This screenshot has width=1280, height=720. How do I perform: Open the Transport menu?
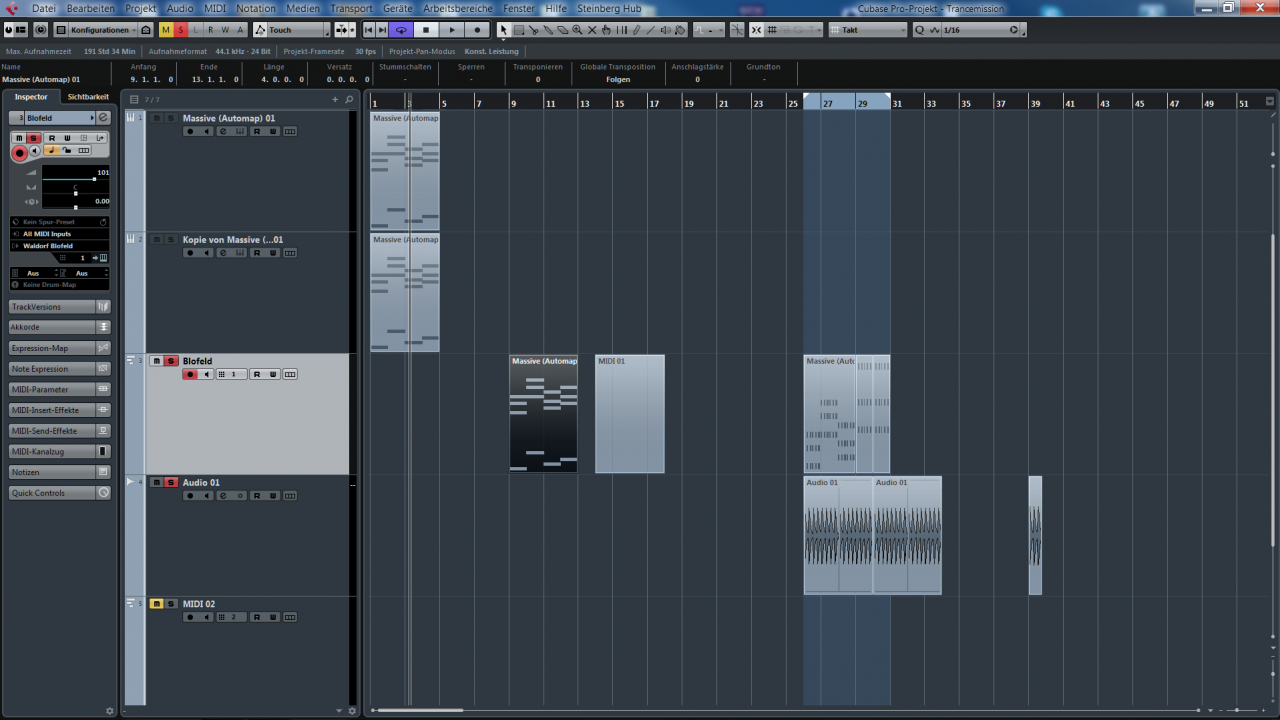[x=351, y=8]
